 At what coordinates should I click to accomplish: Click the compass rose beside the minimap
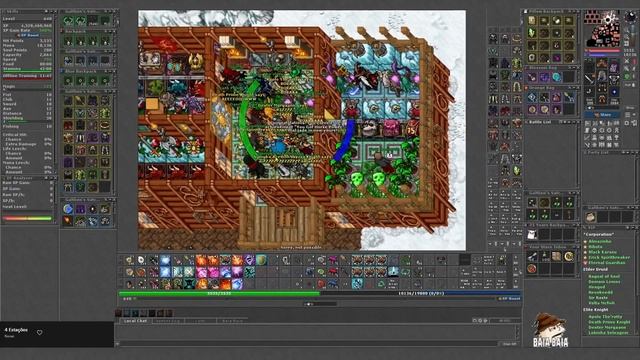coord(631,18)
